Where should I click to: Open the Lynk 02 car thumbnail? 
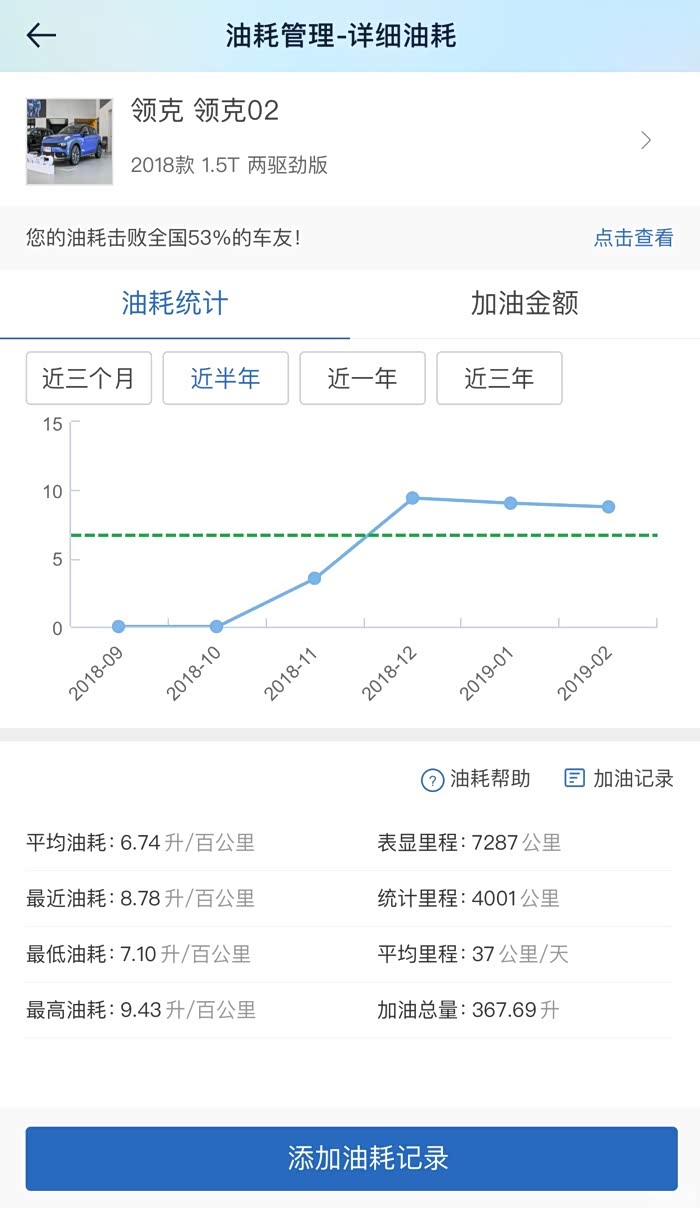click(x=69, y=141)
